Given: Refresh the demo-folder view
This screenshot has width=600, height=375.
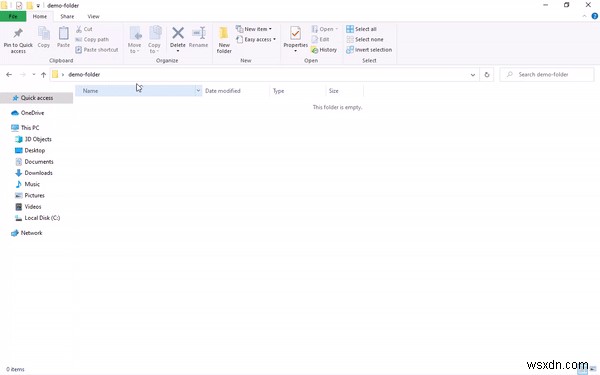Looking at the screenshot, I should [x=487, y=75].
